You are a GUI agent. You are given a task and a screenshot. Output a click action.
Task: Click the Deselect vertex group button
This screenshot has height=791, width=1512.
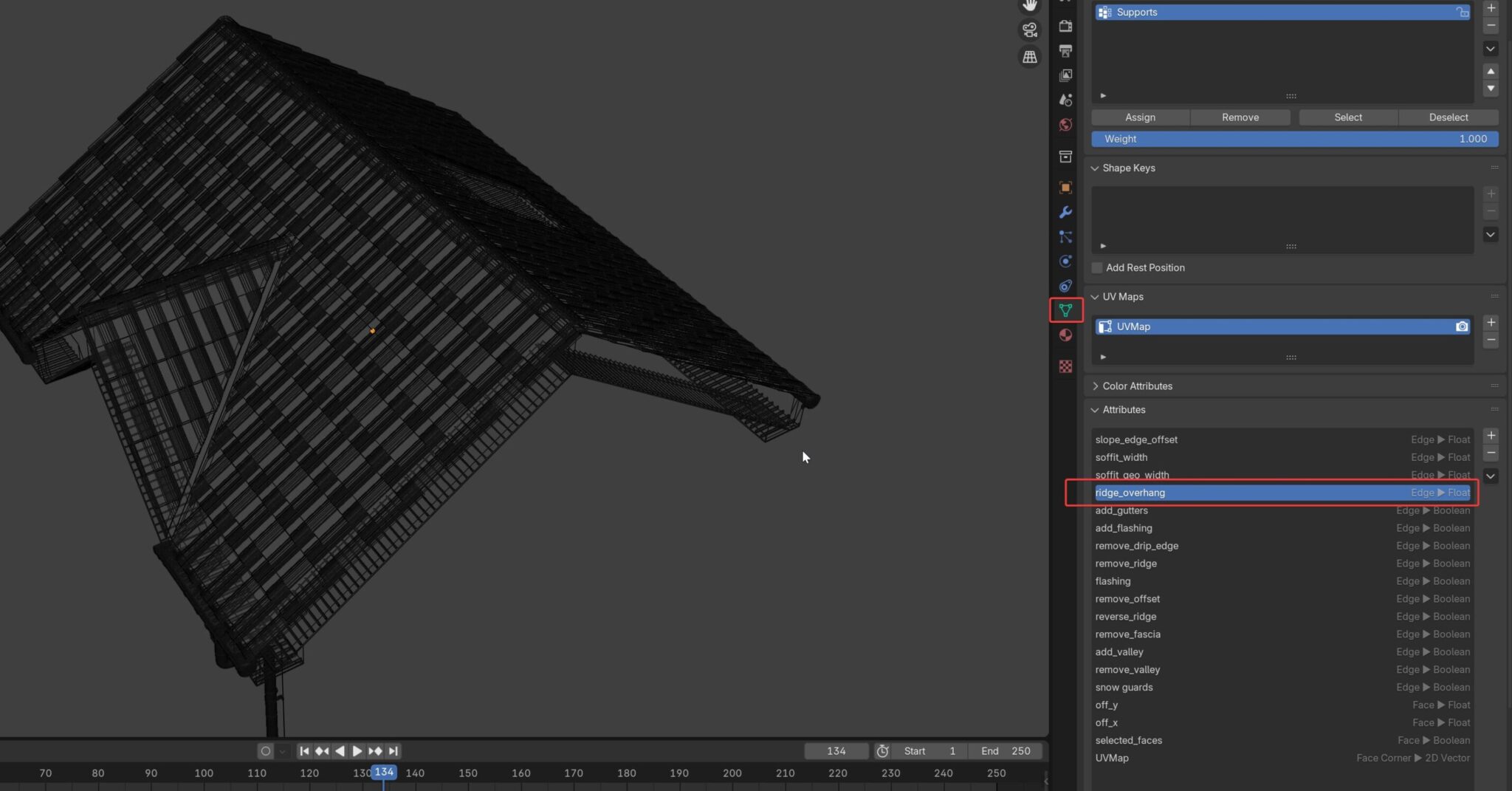1448,117
